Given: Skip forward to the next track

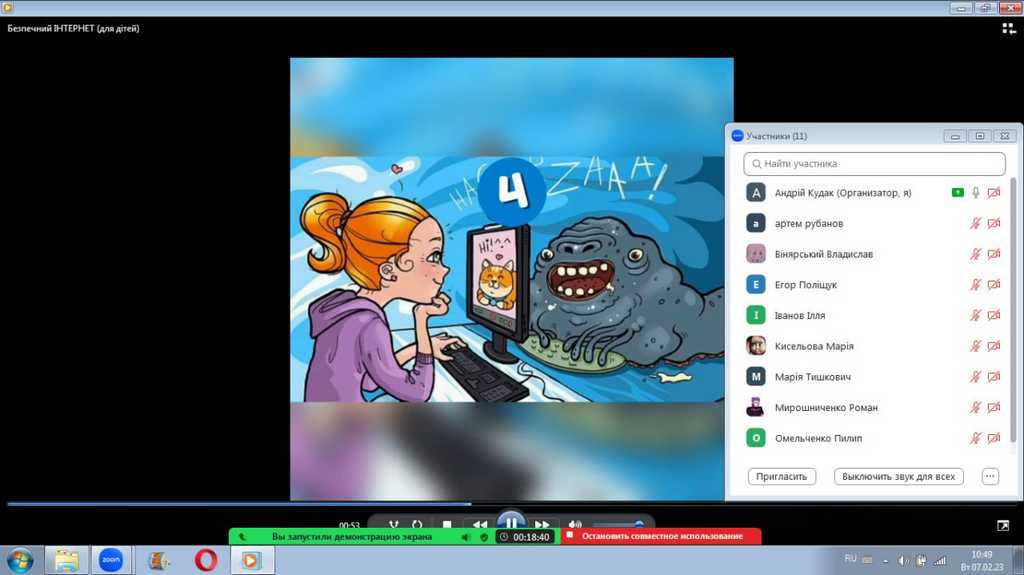Looking at the screenshot, I should click(x=542, y=525).
